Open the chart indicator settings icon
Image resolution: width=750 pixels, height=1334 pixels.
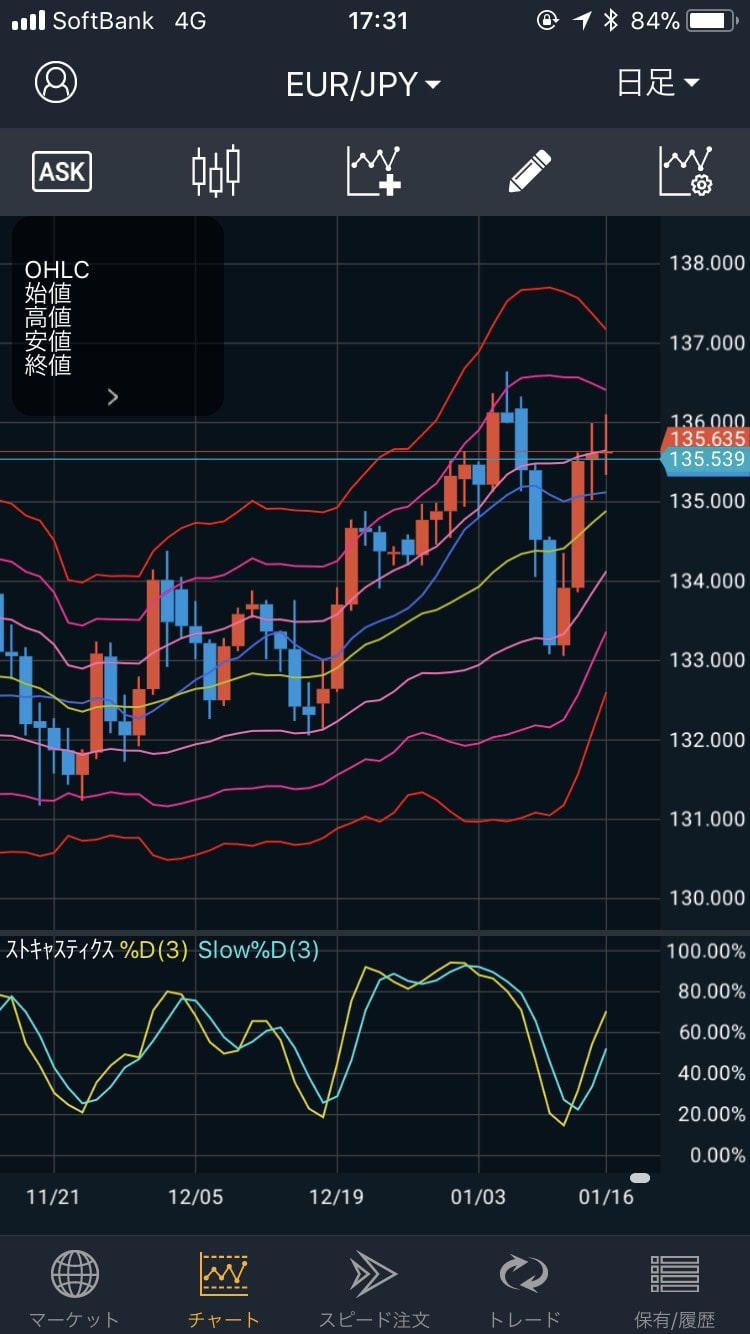(686, 171)
